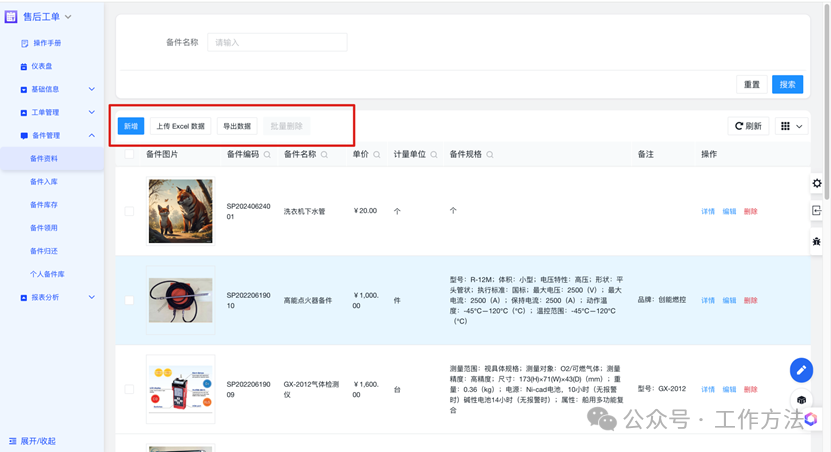Click the 备件名称 search input field

click(277, 43)
